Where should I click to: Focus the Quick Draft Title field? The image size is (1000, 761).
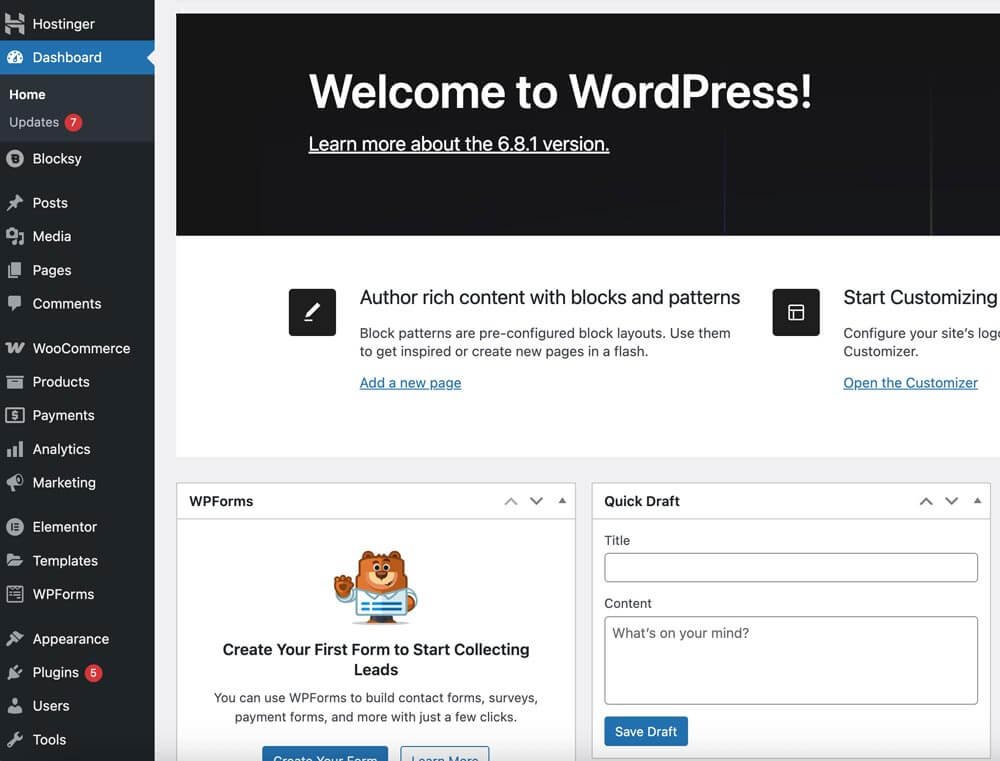pos(791,568)
